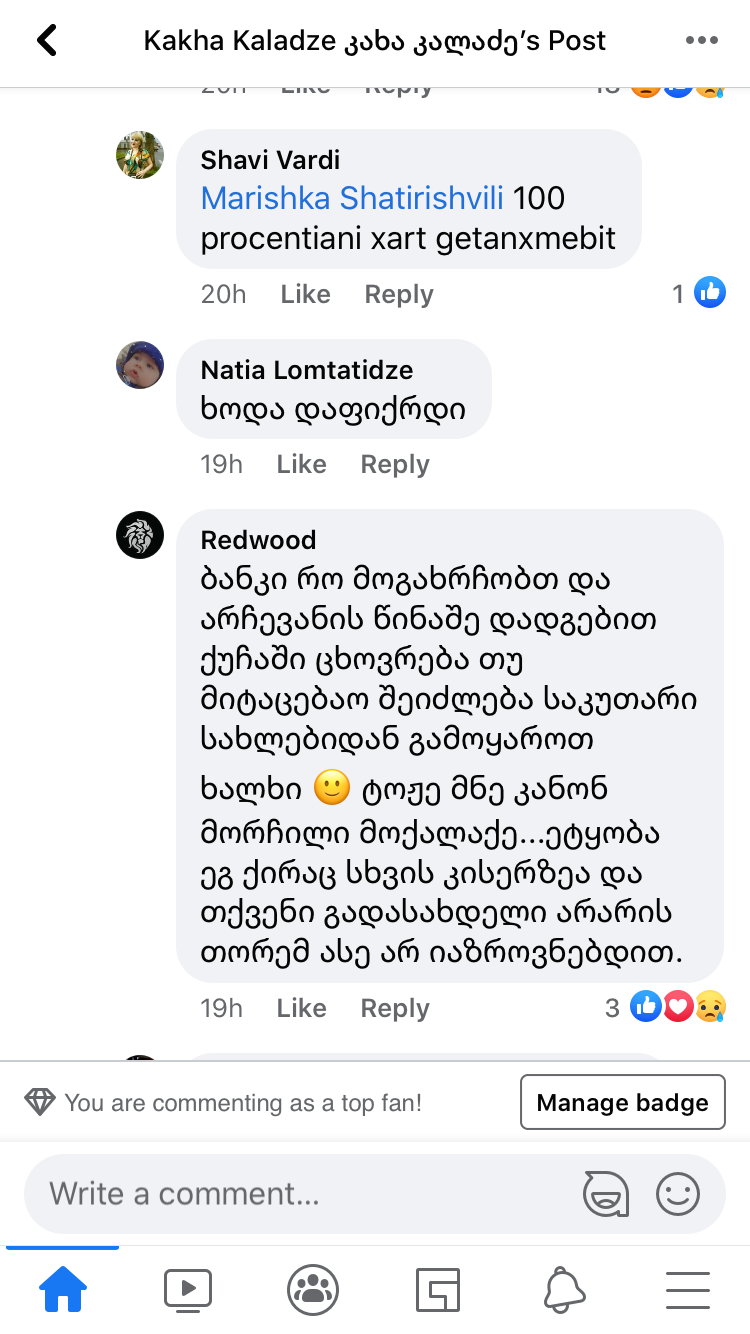This screenshot has height=1334, width=750.
Task: Open the Notifications bell
Action: [x=563, y=1290]
